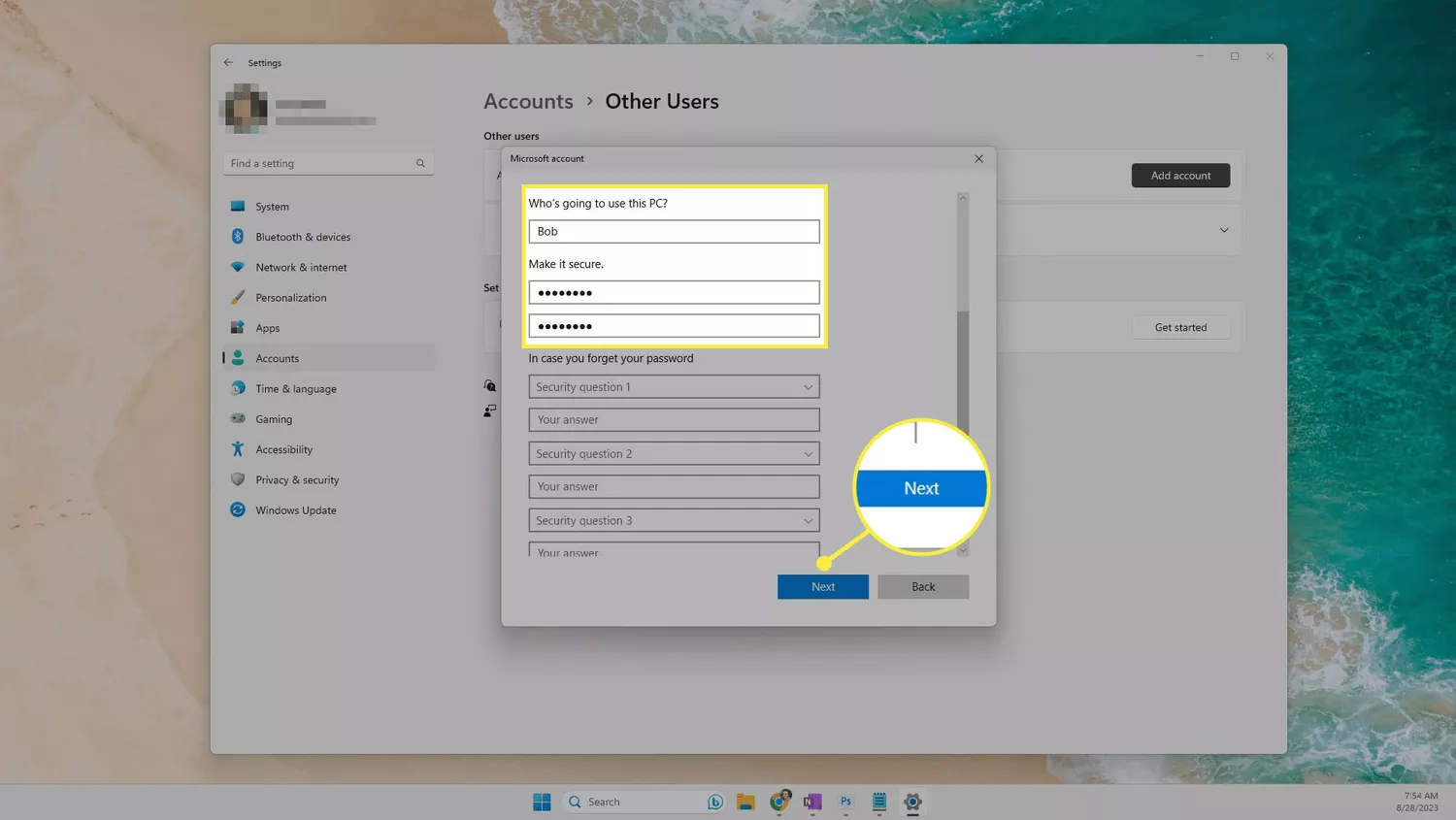
Task: Open File Explorer from the taskbar
Action: 745,802
